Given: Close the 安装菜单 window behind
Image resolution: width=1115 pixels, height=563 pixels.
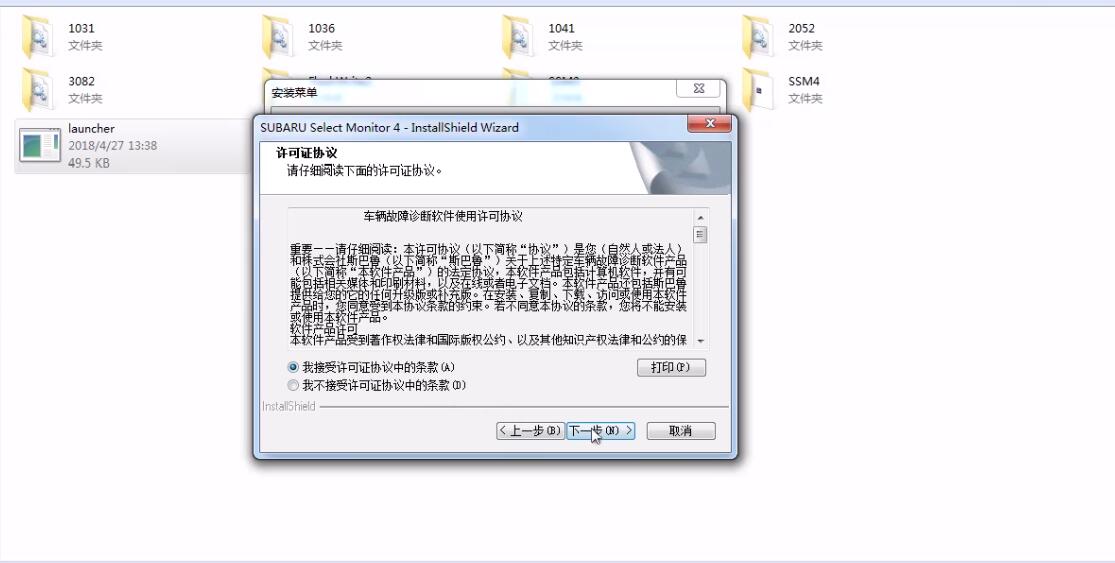Looking at the screenshot, I should tap(698, 89).
